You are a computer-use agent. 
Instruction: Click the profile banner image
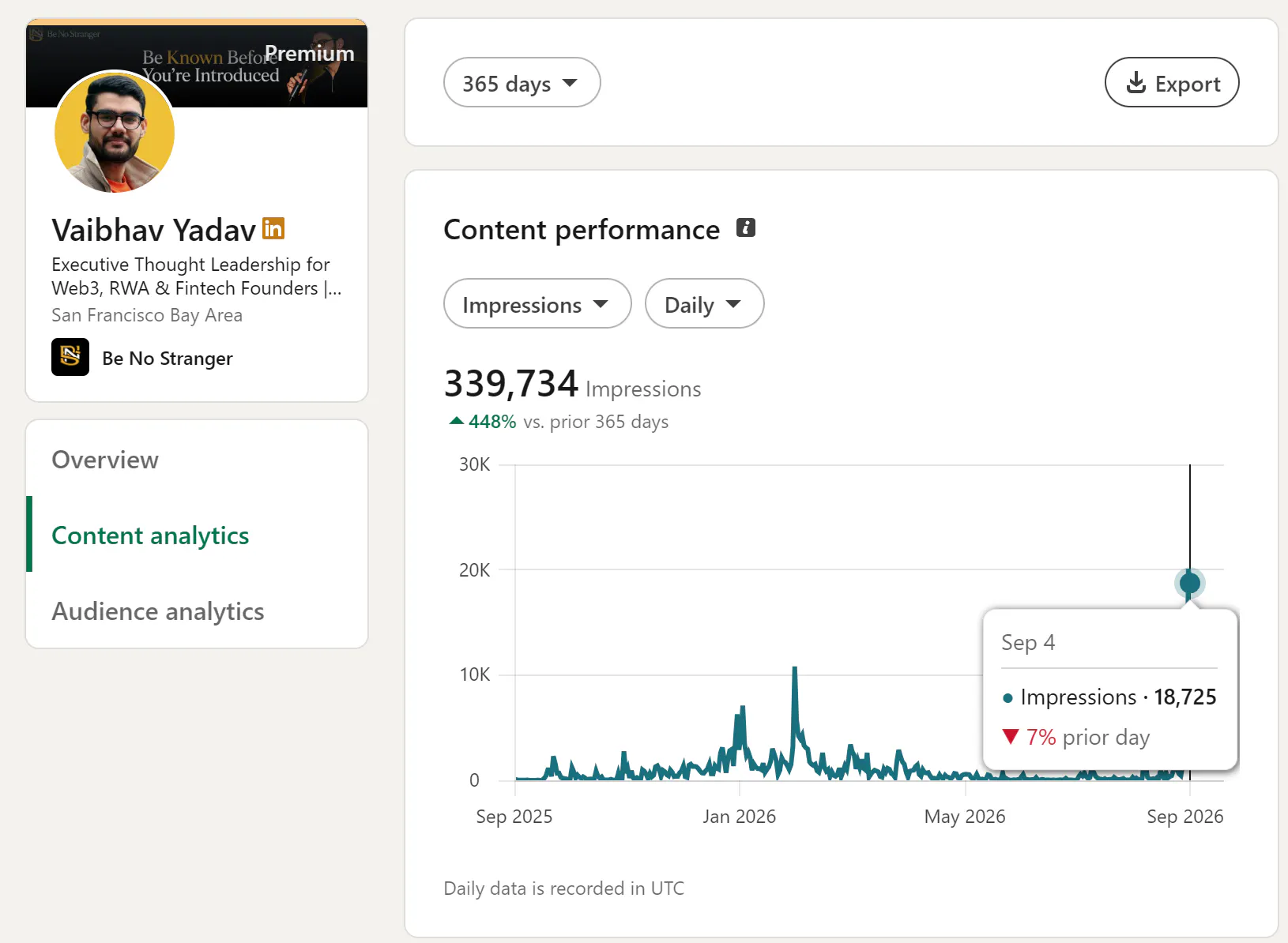coord(197,63)
